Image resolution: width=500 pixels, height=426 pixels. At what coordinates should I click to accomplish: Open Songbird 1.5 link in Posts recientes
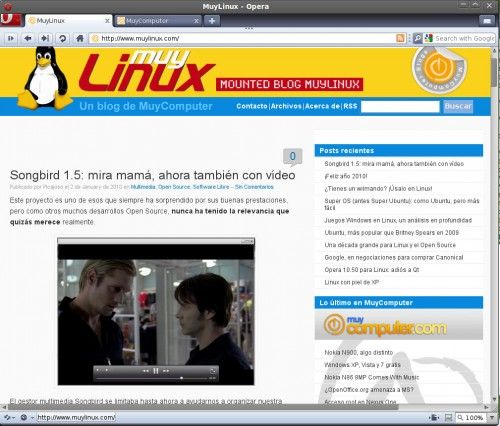[x=394, y=164]
